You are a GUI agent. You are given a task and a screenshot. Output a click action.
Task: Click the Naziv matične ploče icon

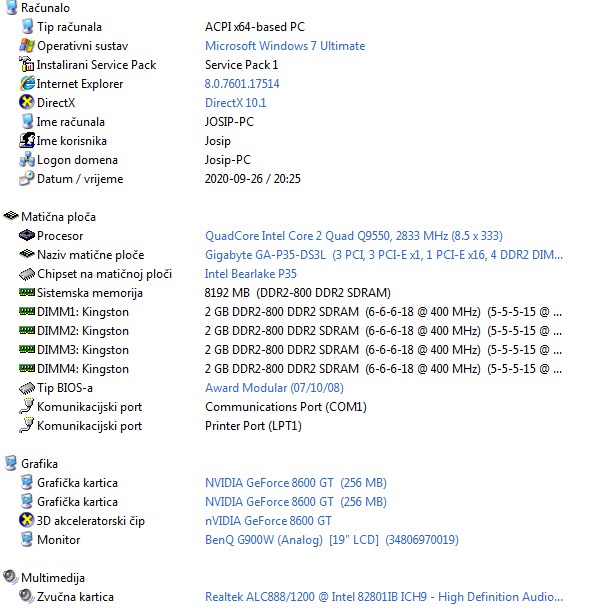pos(27,254)
